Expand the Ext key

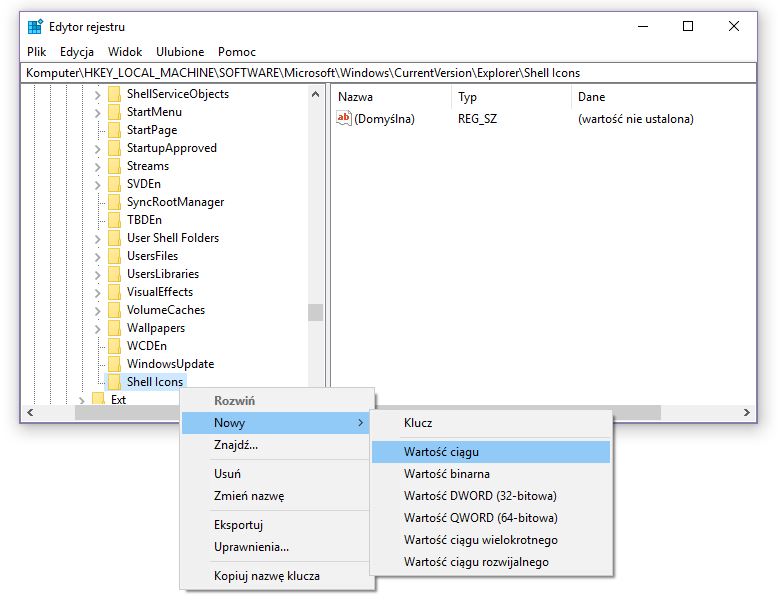point(81,400)
